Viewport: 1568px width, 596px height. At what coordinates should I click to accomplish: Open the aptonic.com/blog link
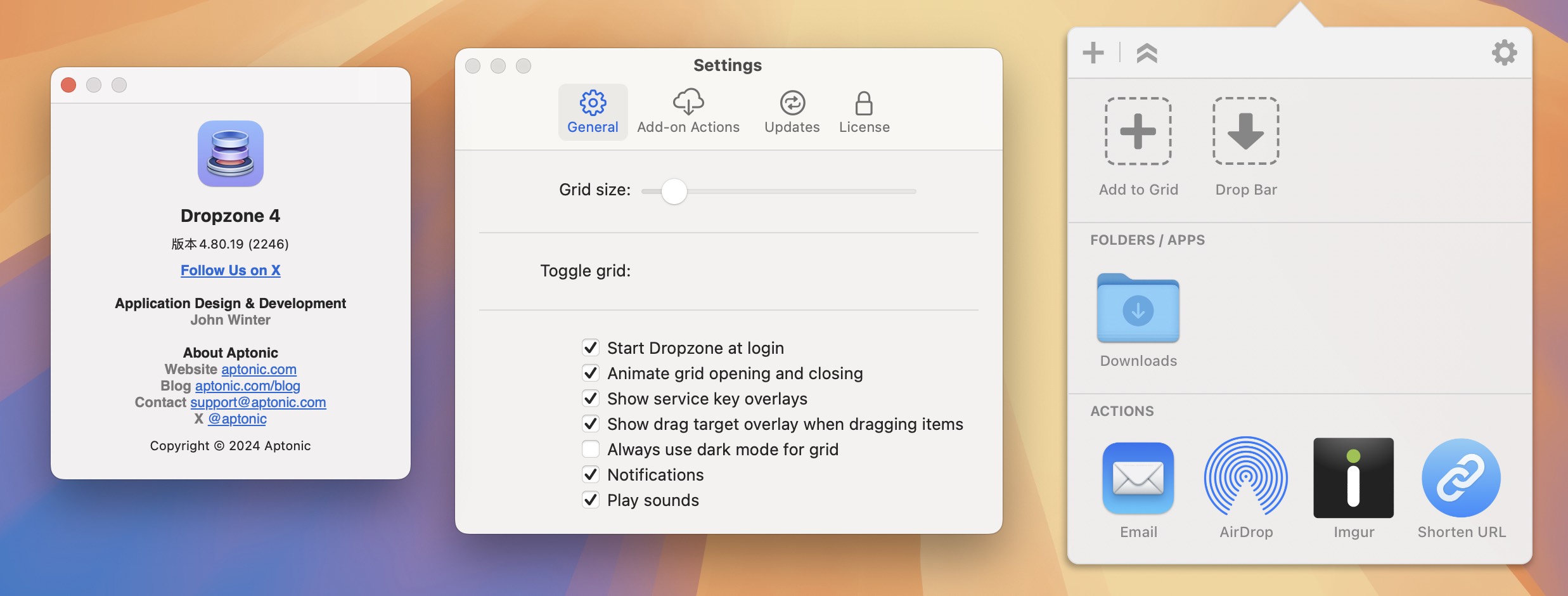248,386
